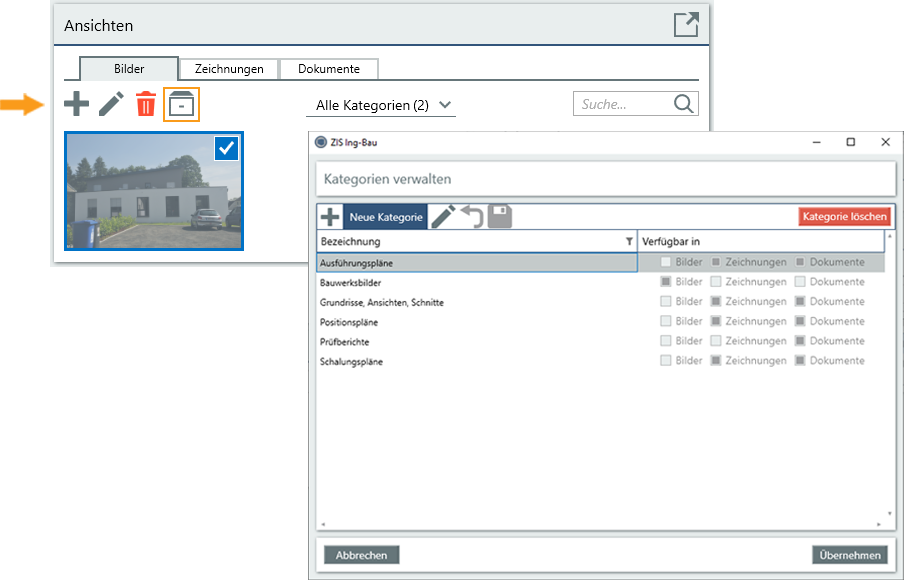Click the Abbrechen button
The width and height of the screenshot is (904, 580).
click(362, 555)
